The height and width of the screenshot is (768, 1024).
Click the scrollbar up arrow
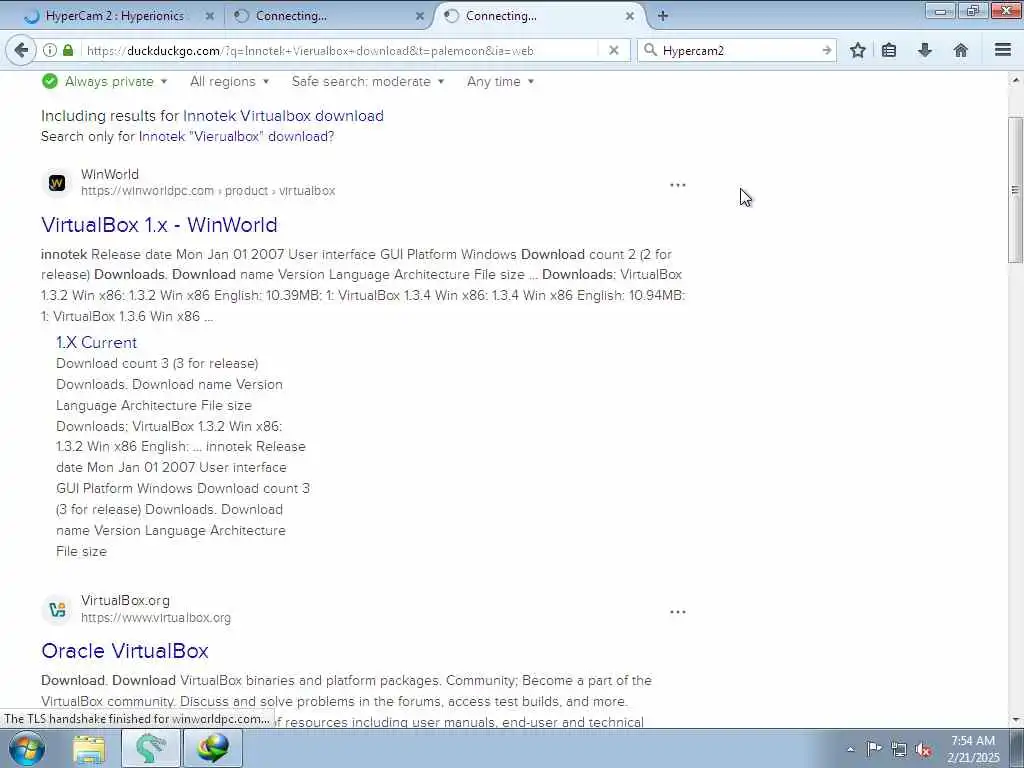(1015, 80)
